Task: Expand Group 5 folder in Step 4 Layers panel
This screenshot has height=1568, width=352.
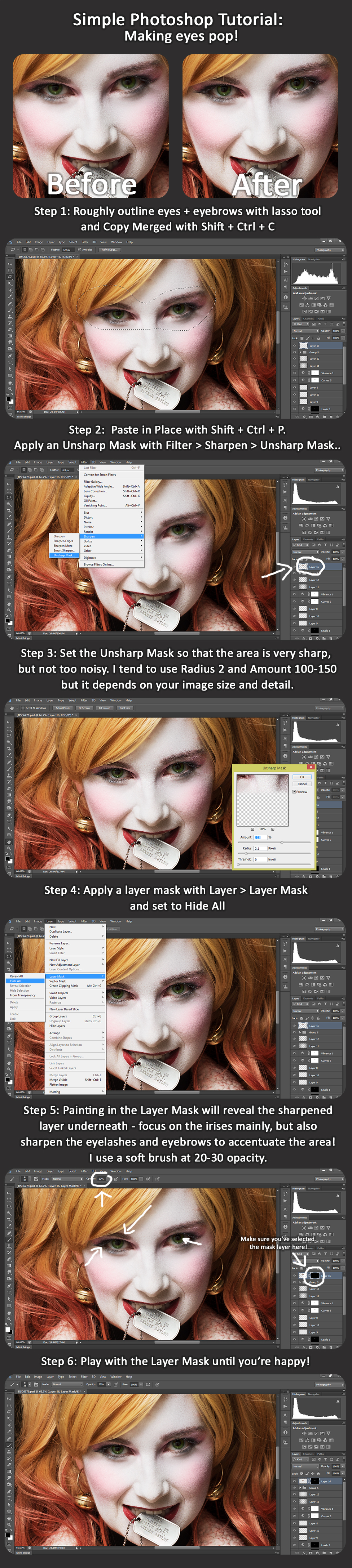Action: point(301,1032)
